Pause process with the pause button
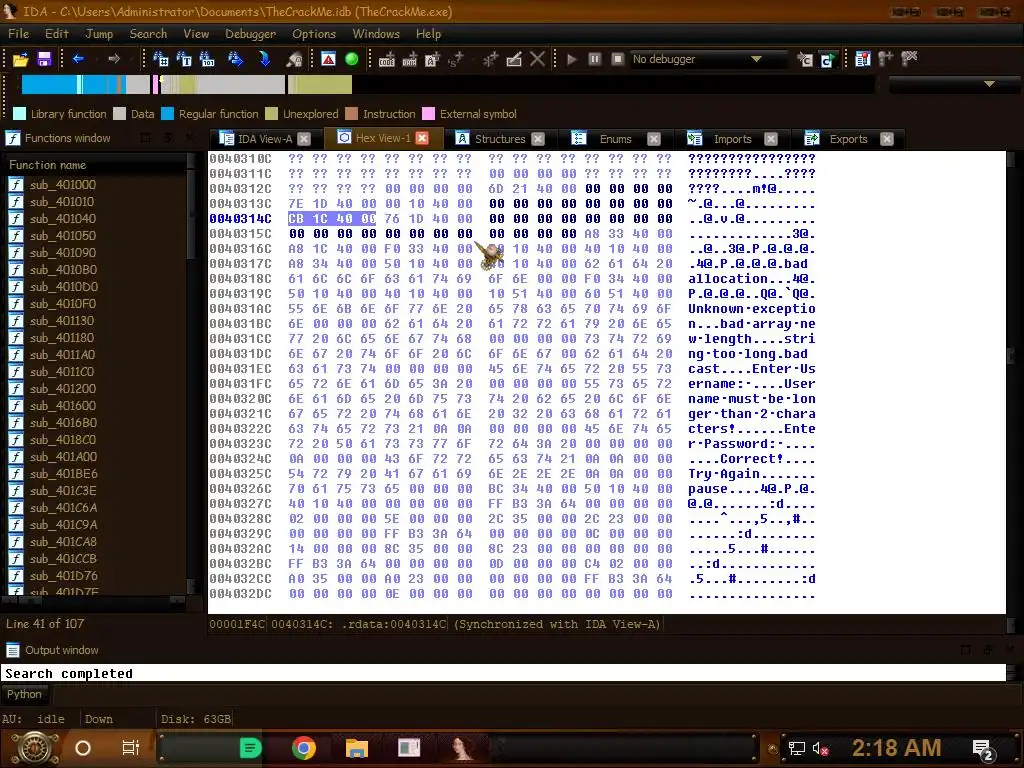 click(x=595, y=59)
